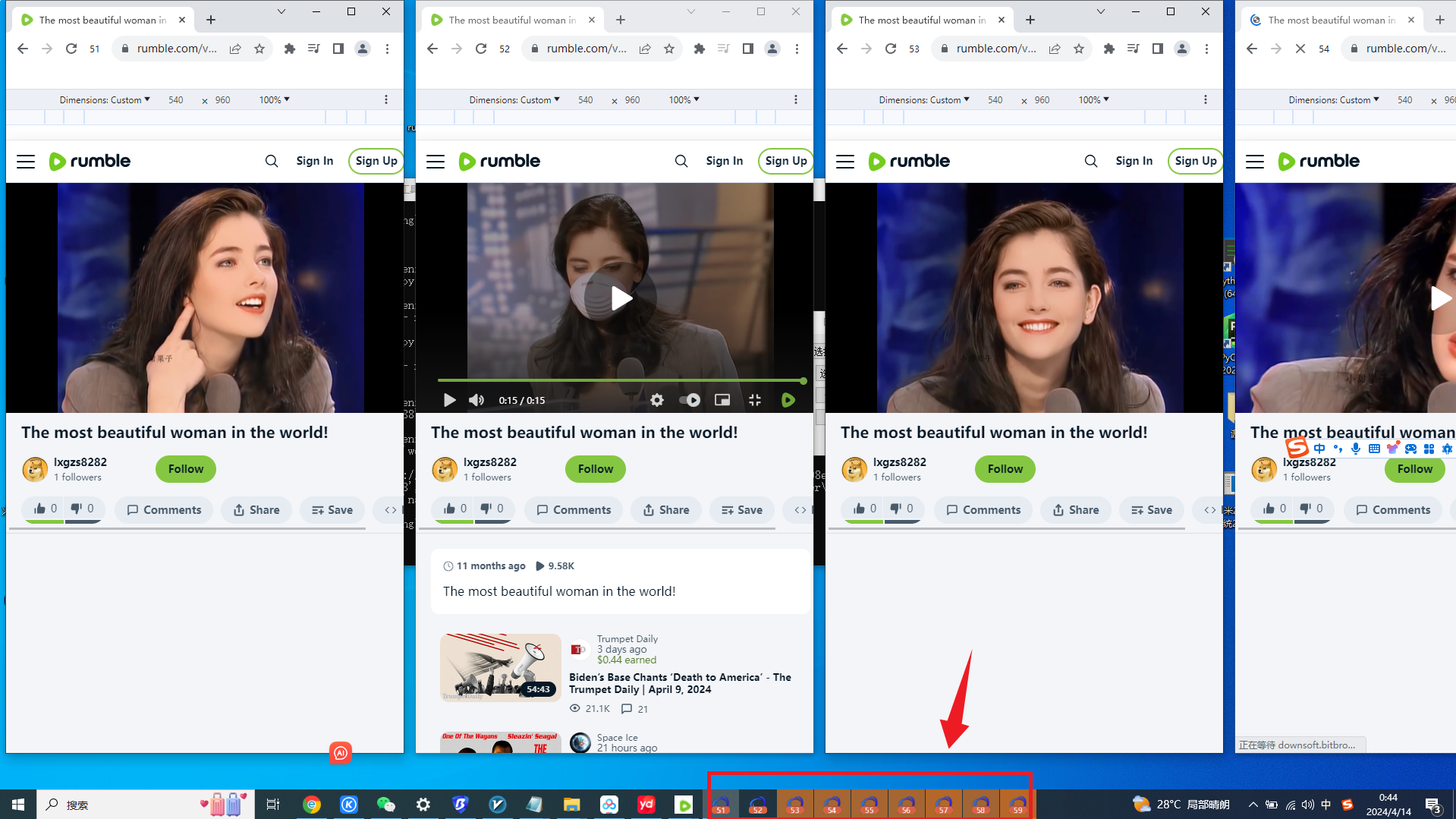Open the 100% zoom dropdown in window 52
Viewport: 1456px width, 819px height.
[x=684, y=99]
